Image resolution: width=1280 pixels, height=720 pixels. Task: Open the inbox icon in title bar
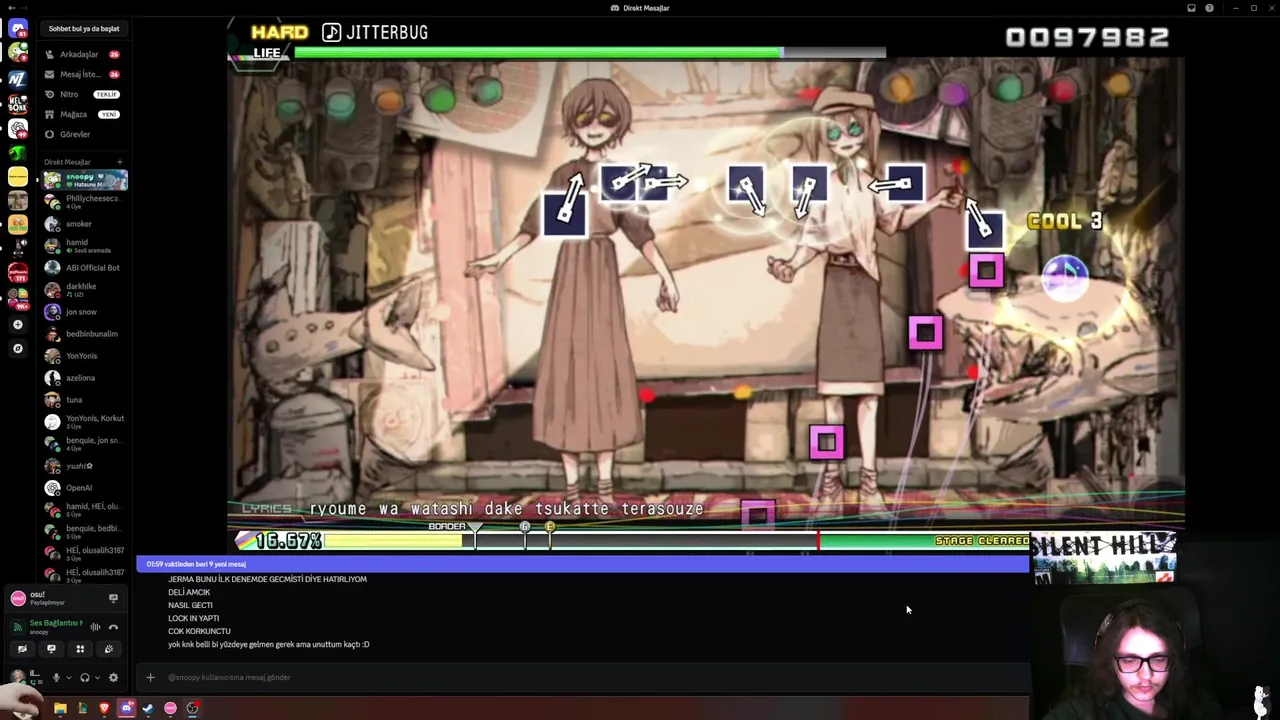click(1191, 8)
